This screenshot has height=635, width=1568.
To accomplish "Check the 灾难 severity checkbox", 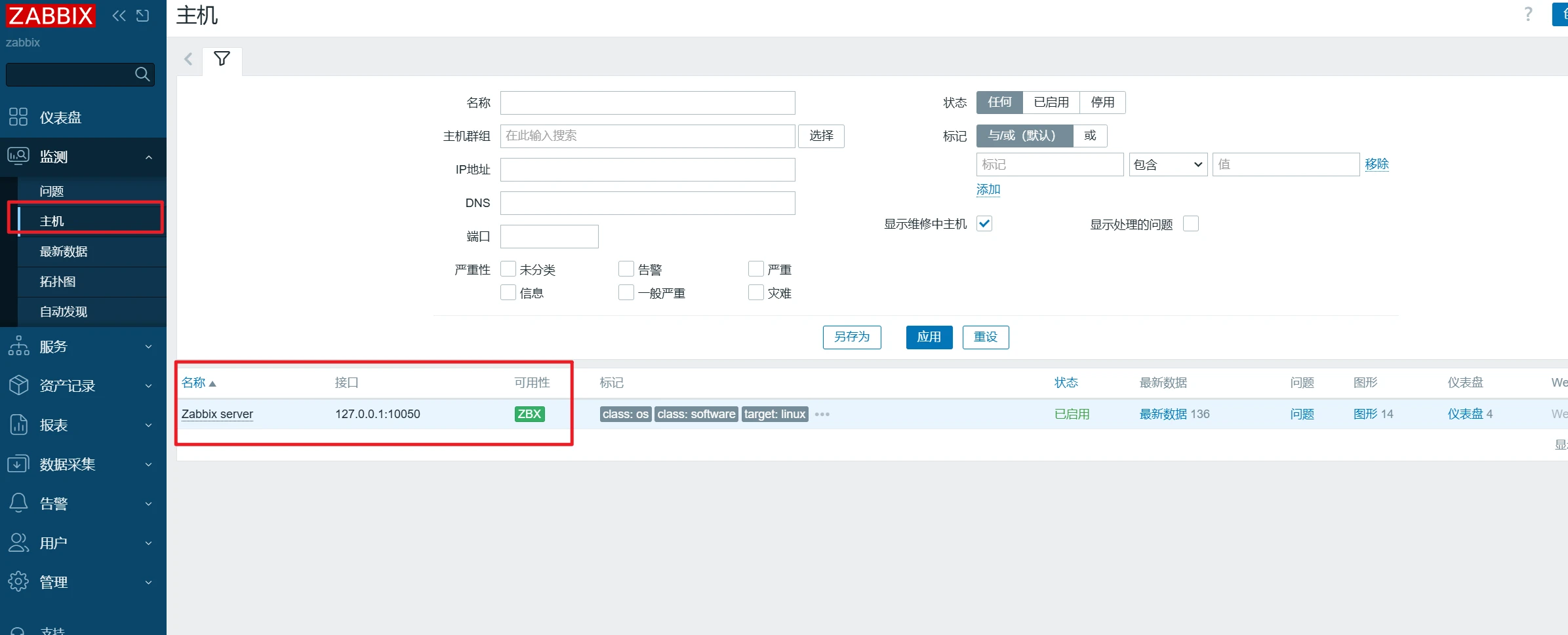I will [x=756, y=292].
